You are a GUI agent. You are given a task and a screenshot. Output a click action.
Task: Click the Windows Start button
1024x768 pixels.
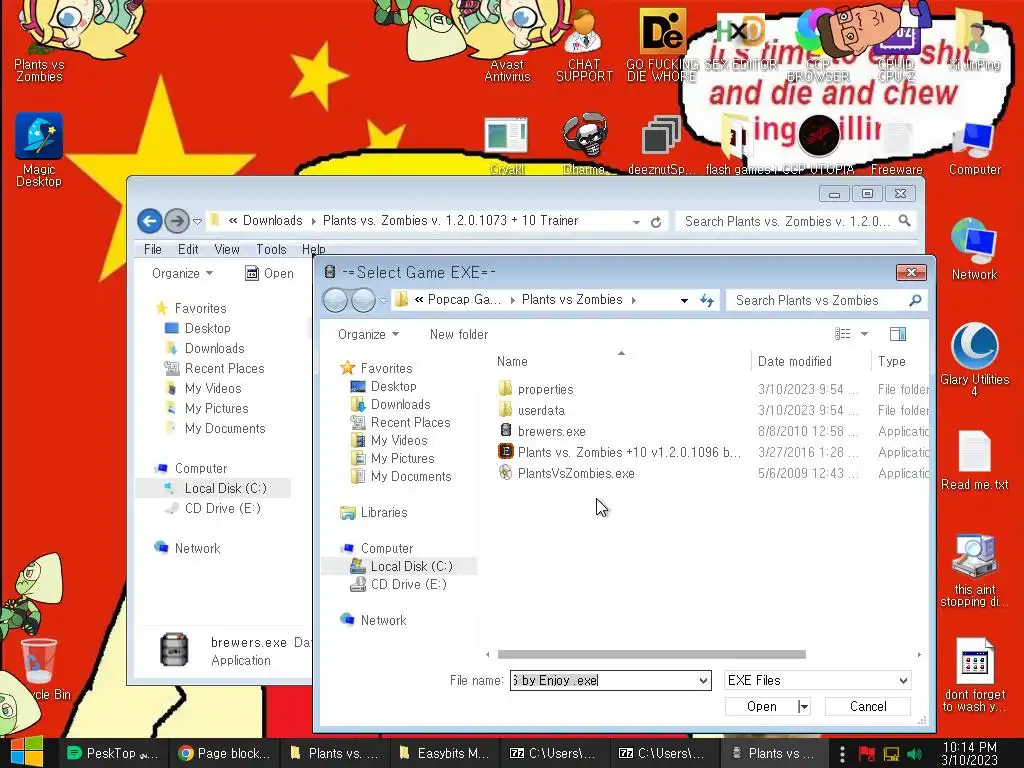pos(27,752)
